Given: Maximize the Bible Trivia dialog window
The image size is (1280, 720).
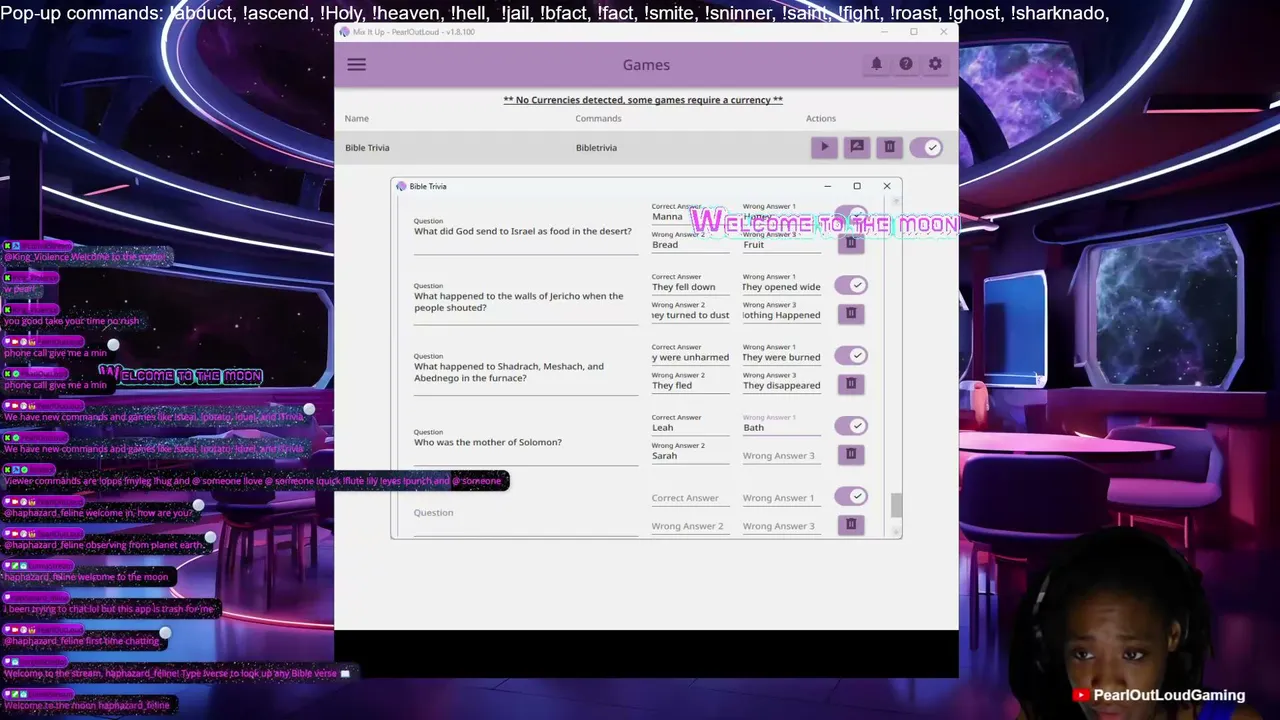Looking at the screenshot, I should tap(857, 186).
